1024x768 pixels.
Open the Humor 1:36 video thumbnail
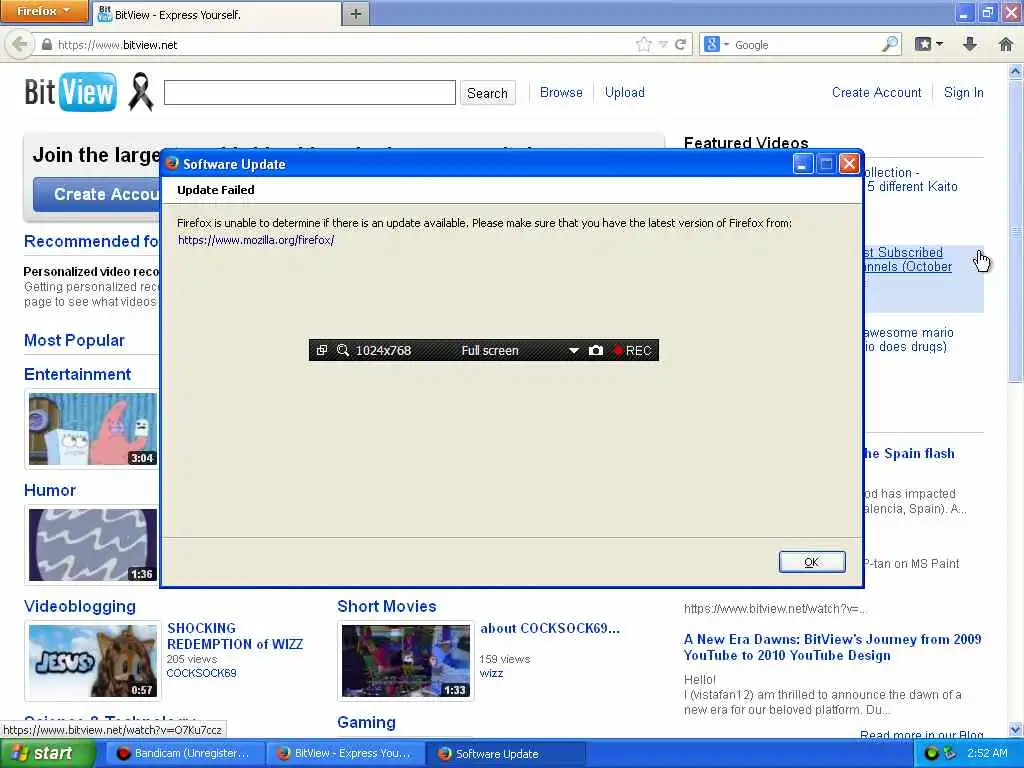(x=93, y=545)
